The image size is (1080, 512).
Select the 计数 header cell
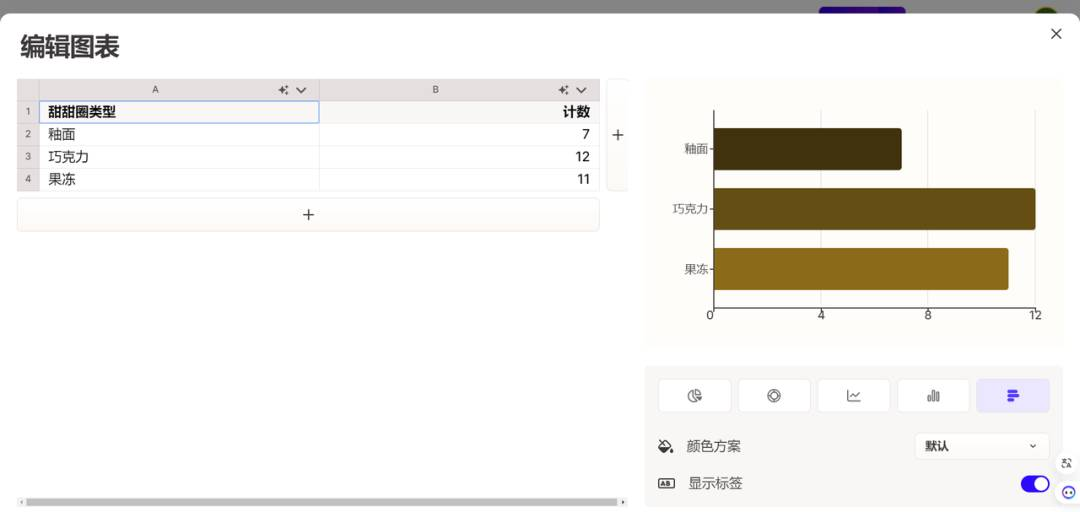[x=459, y=112]
